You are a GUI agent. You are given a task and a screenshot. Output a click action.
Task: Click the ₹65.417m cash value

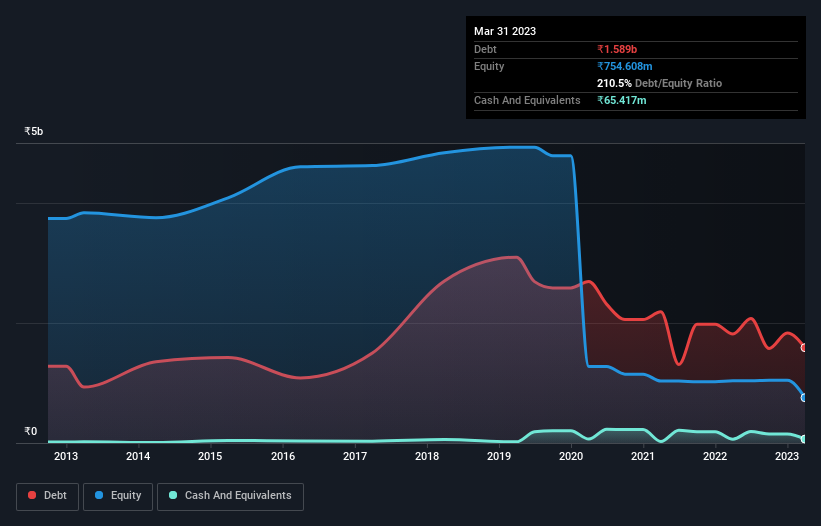click(622, 100)
